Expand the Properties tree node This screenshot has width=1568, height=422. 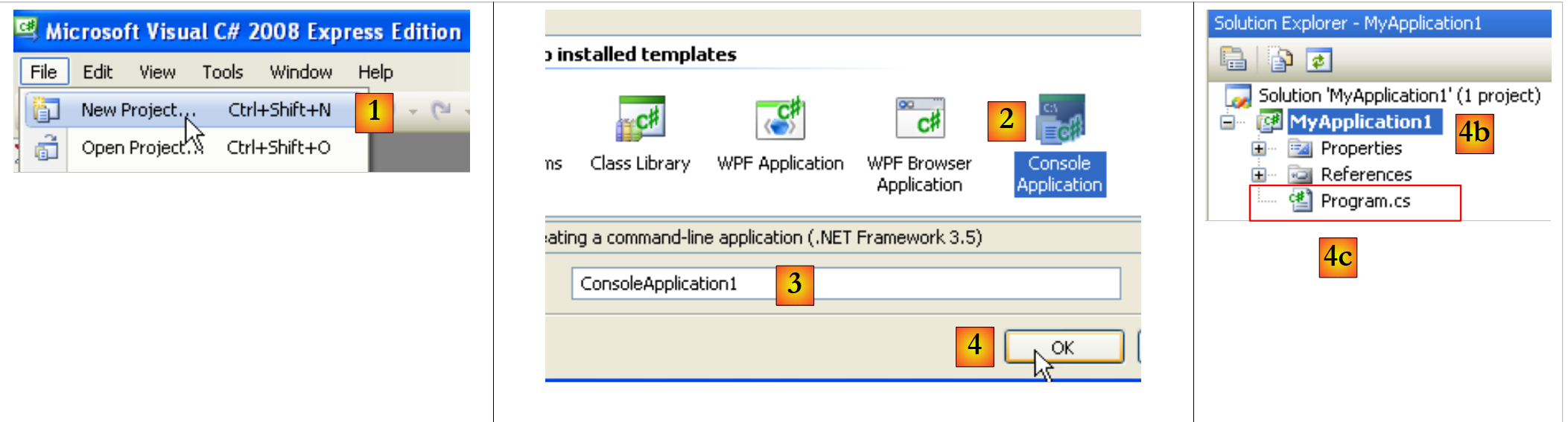tap(1258, 149)
